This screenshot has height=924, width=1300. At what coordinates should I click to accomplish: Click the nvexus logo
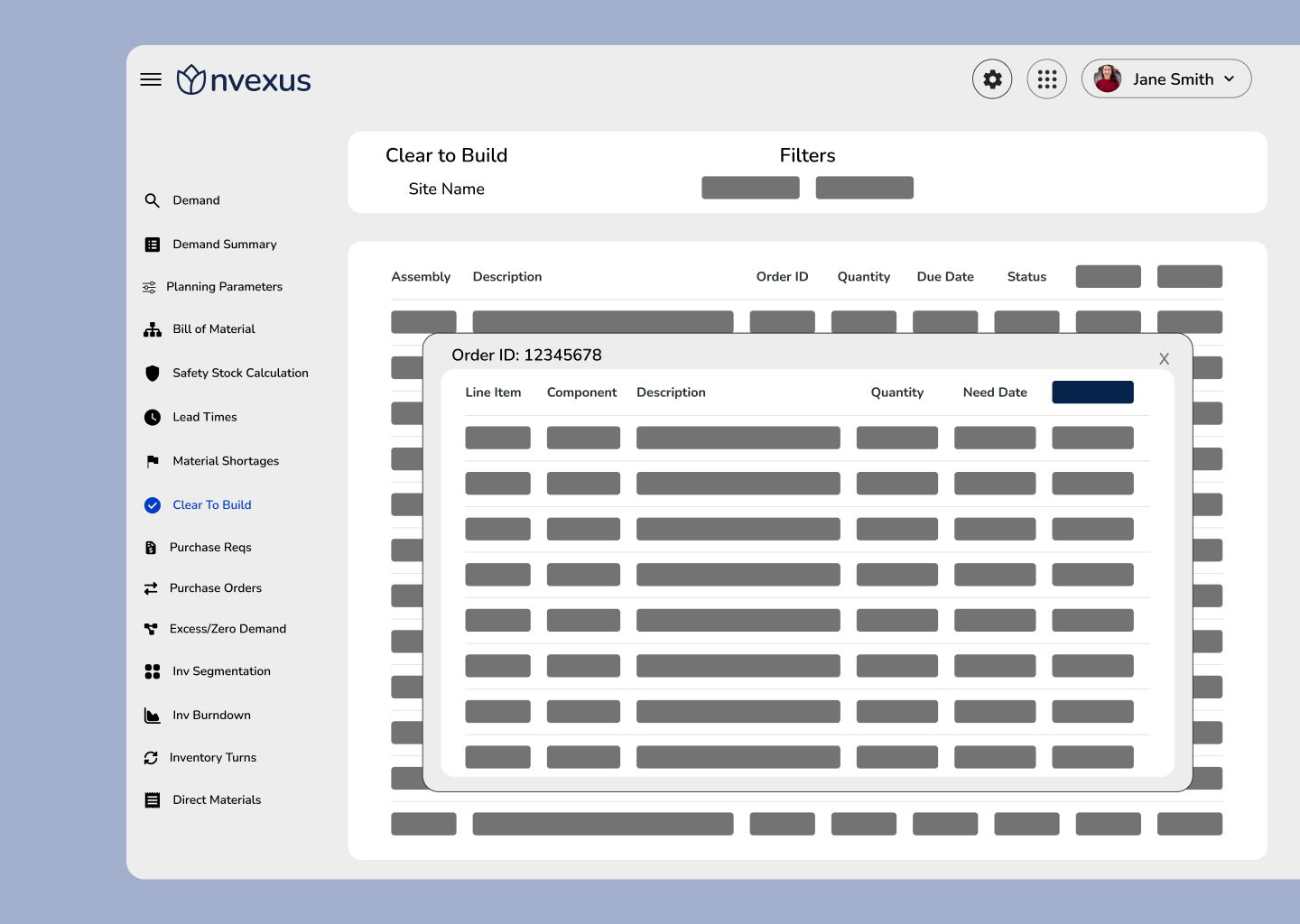[x=244, y=79]
